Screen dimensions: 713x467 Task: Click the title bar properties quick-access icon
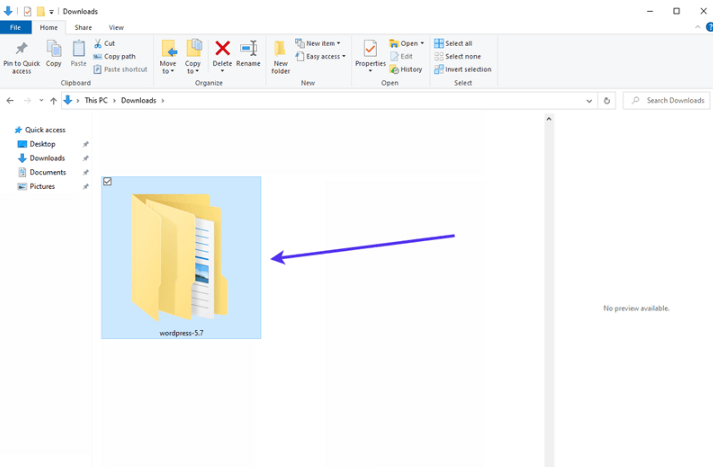27,11
